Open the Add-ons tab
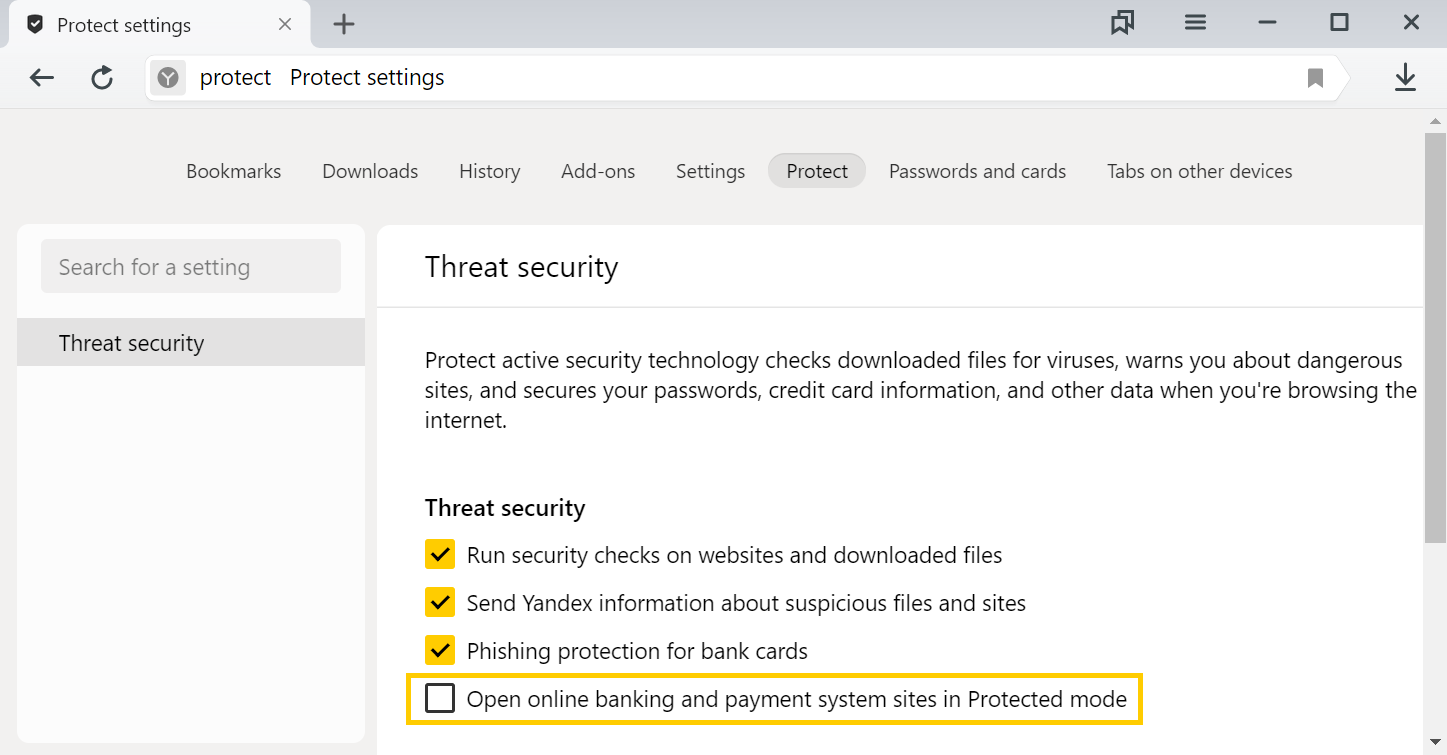1447x755 pixels. pyautogui.click(x=598, y=171)
